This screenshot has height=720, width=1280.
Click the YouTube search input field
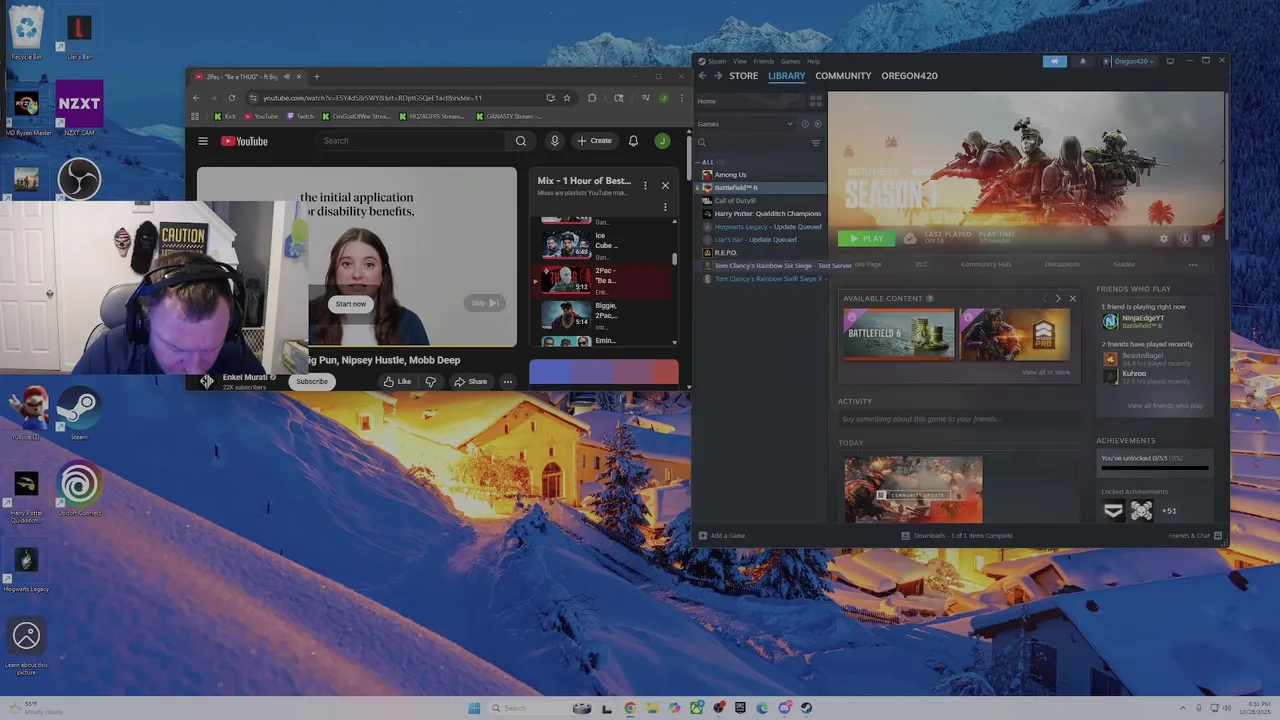click(x=413, y=141)
